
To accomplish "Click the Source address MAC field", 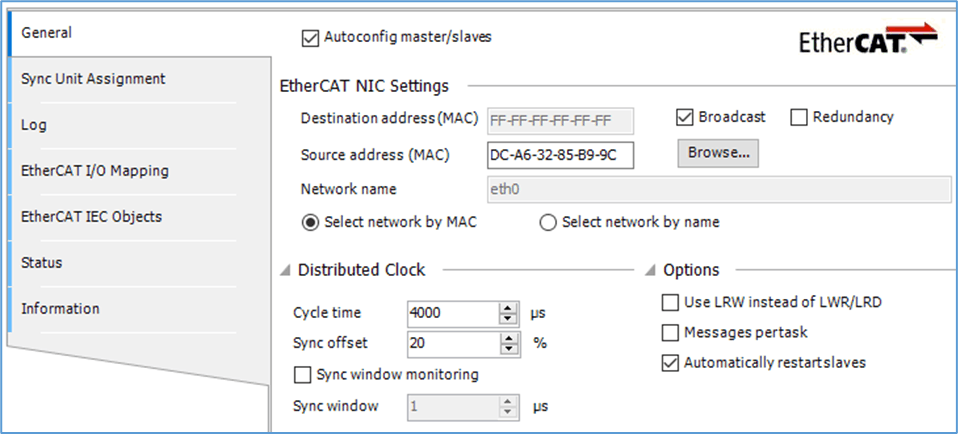I will pyautogui.click(x=559, y=155).
